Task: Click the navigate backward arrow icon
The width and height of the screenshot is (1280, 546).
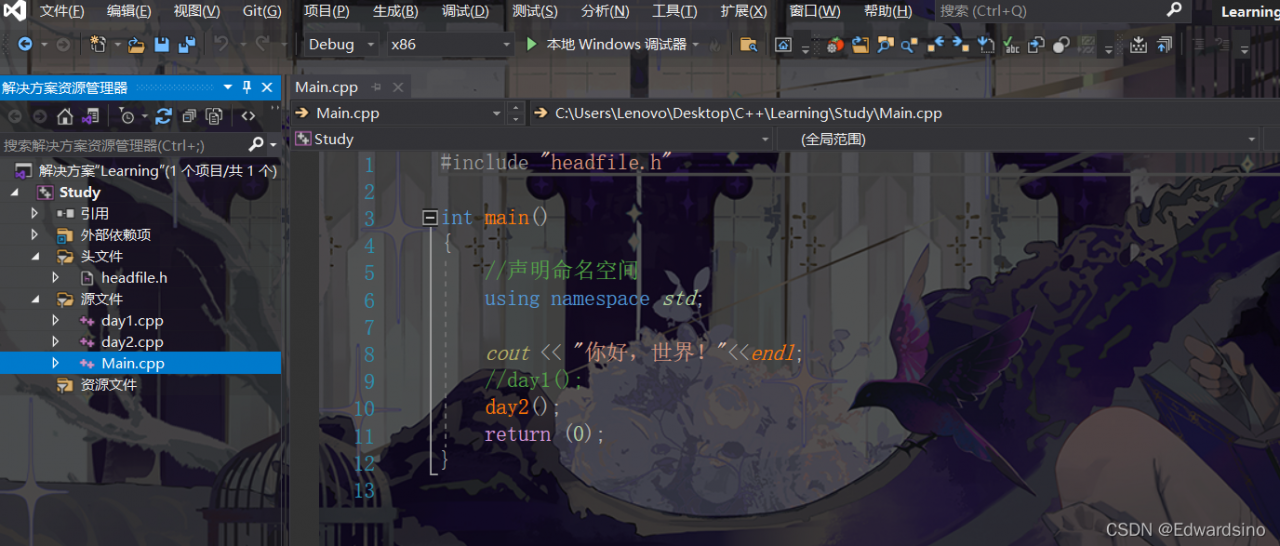Action: click(25, 45)
